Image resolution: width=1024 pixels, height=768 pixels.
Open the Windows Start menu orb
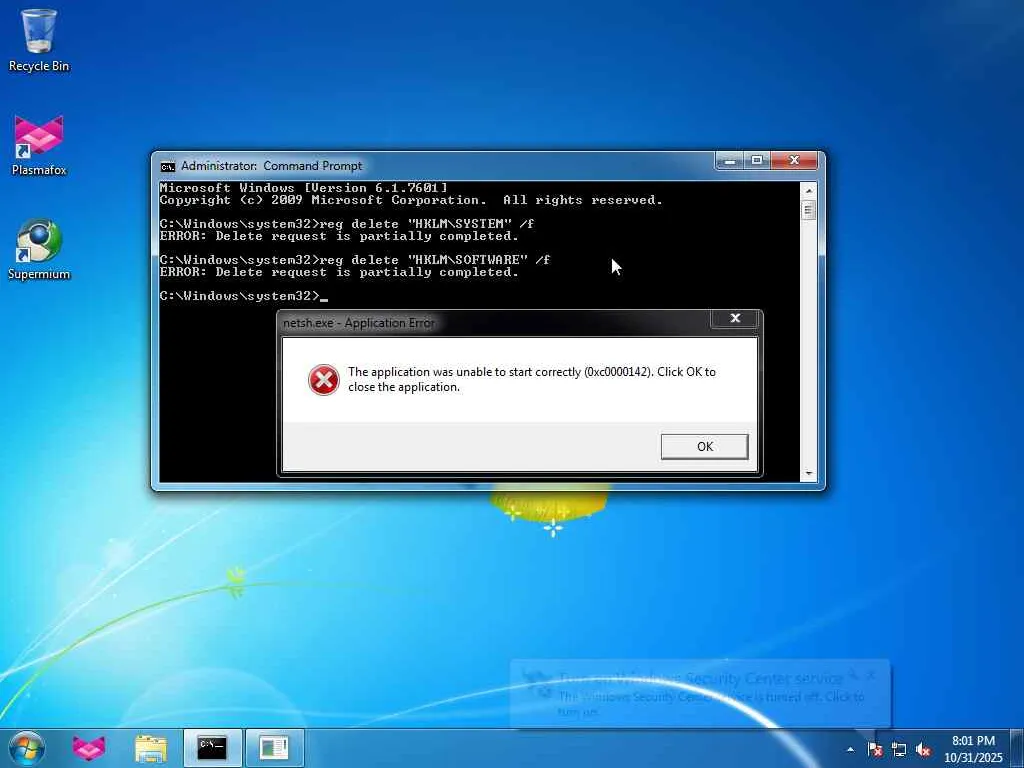click(x=27, y=748)
